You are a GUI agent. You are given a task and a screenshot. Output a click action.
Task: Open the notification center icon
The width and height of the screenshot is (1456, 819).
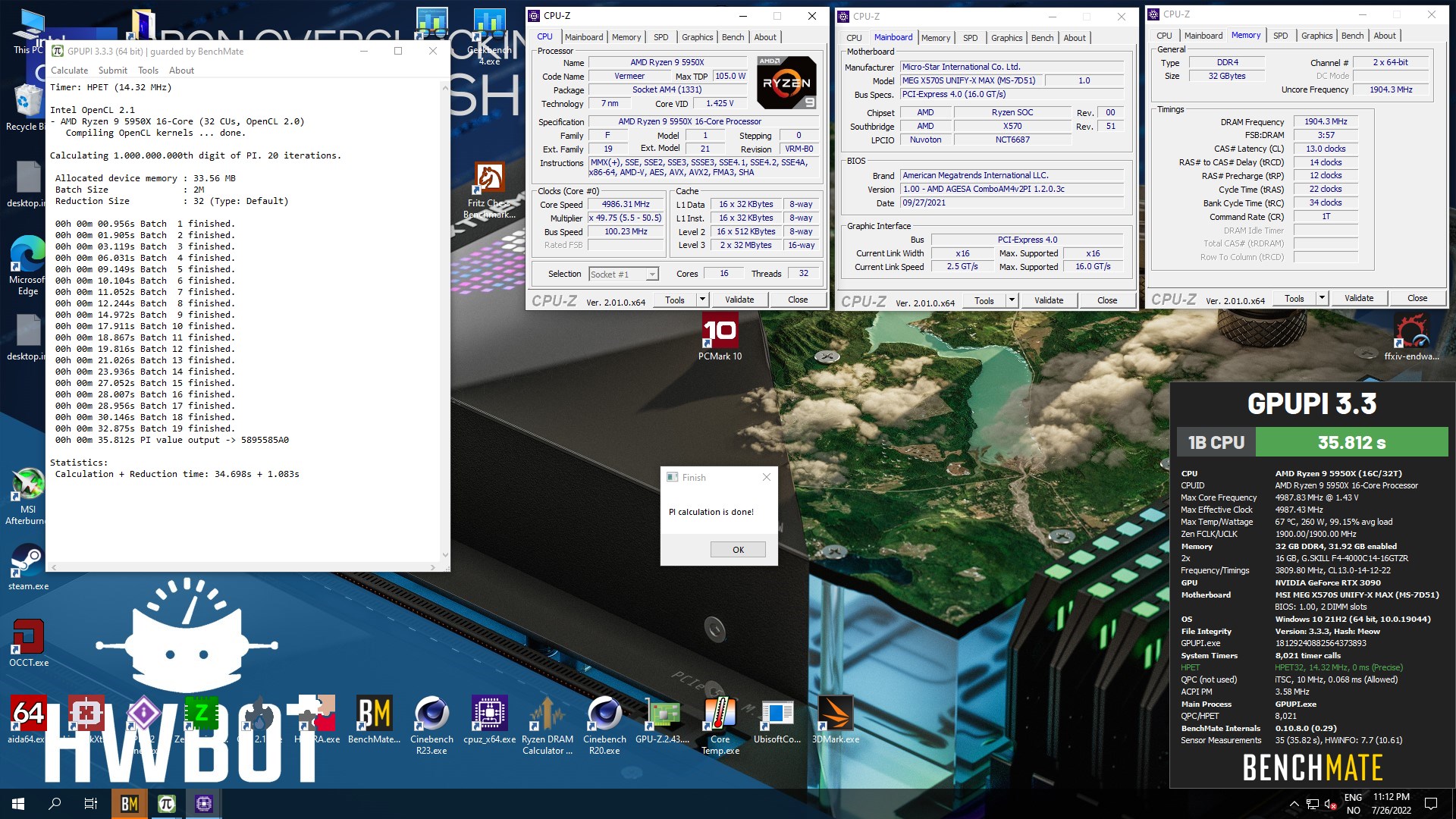click(x=1431, y=804)
